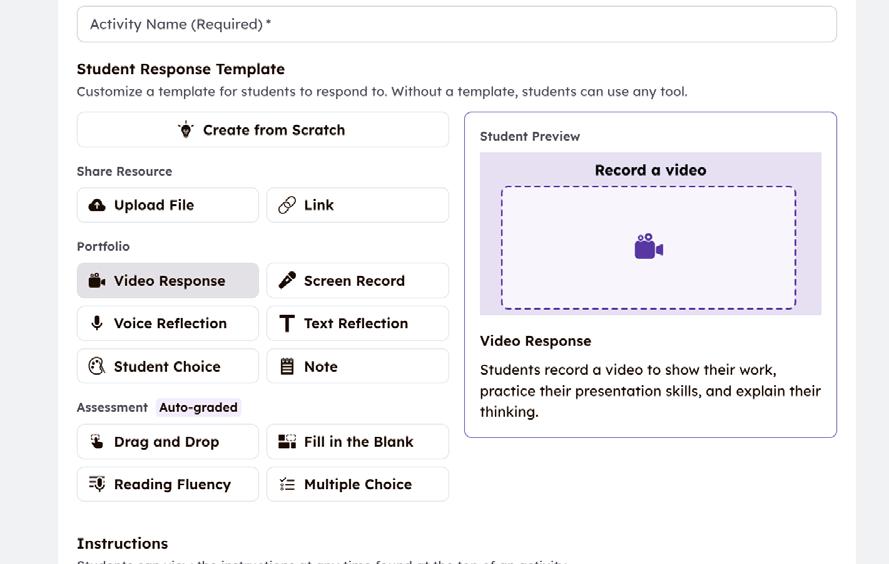Focus the Activity Name required field
This screenshot has width=889, height=564.
point(456,24)
